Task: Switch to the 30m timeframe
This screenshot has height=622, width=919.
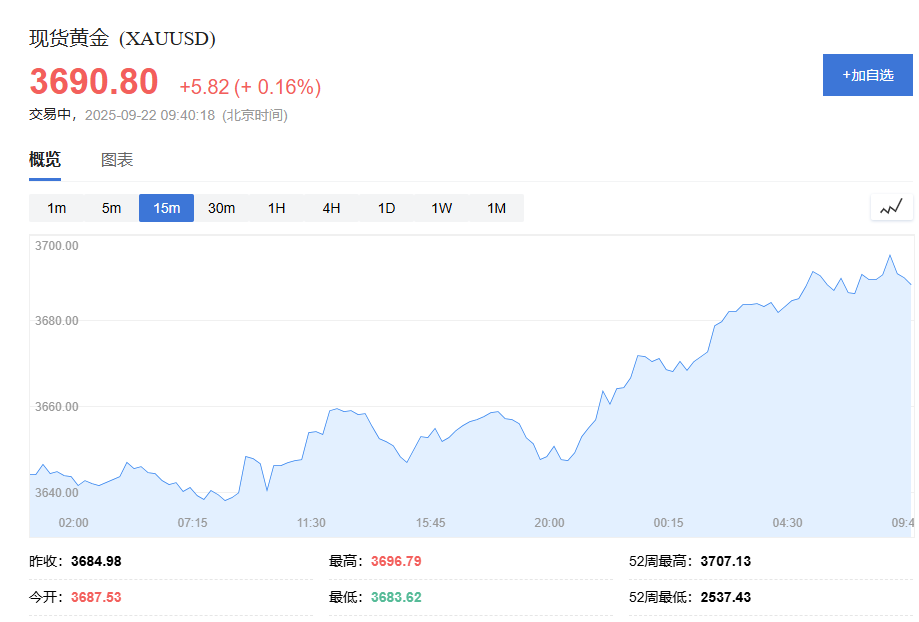Action: click(x=221, y=207)
